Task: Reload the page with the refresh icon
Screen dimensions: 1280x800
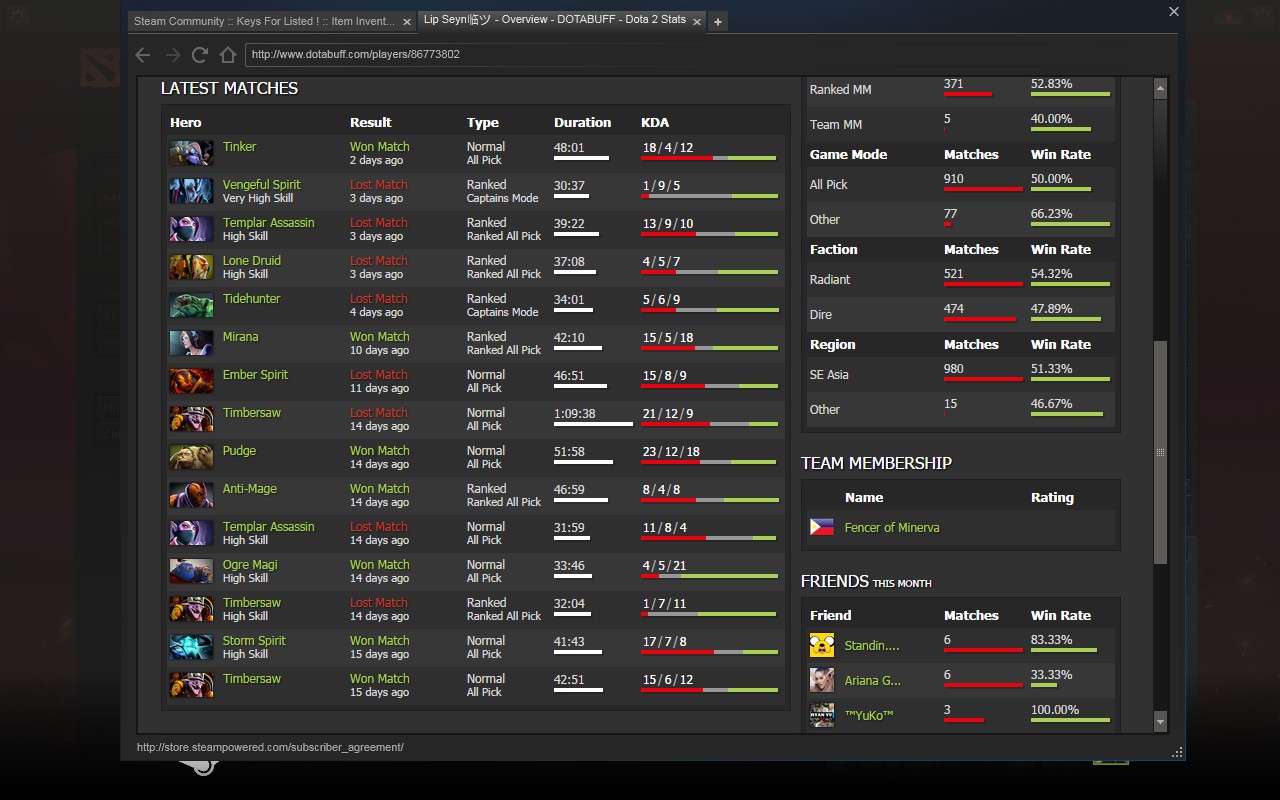Action: 200,55
